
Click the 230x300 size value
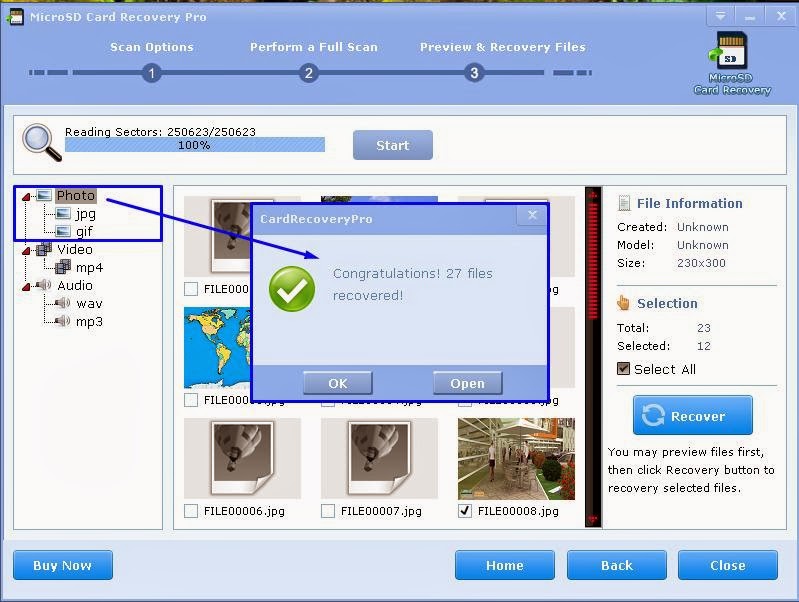coord(701,263)
